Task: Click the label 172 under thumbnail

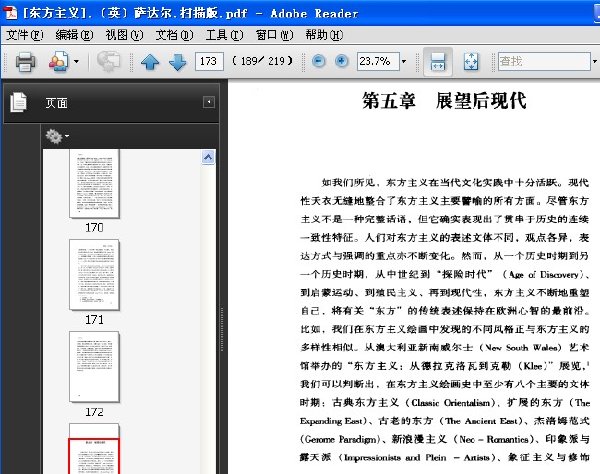Action: point(94,412)
